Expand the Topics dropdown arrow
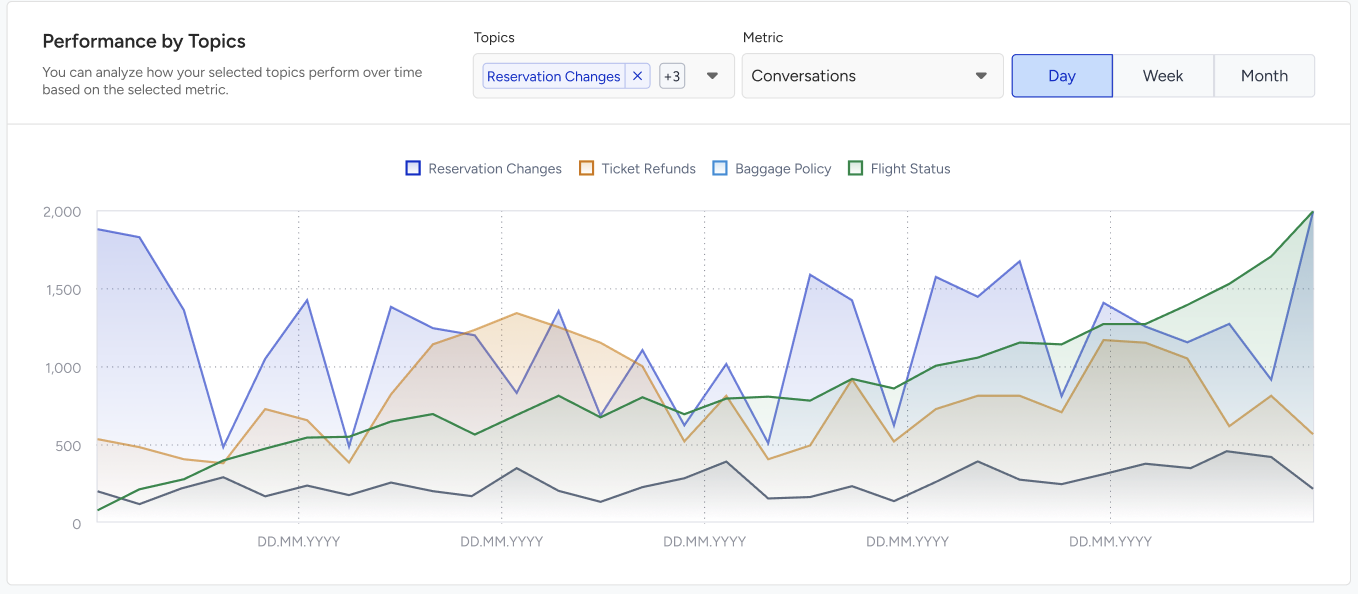This screenshot has width=1358, height=594. click(x=713, y=76)
